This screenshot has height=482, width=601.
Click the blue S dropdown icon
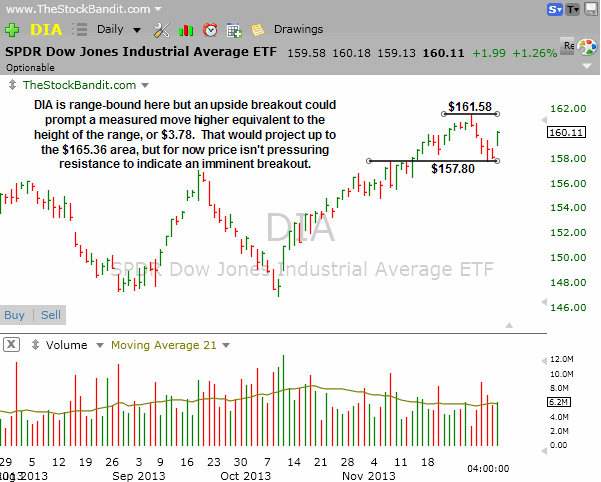click(x=555, y=9)
